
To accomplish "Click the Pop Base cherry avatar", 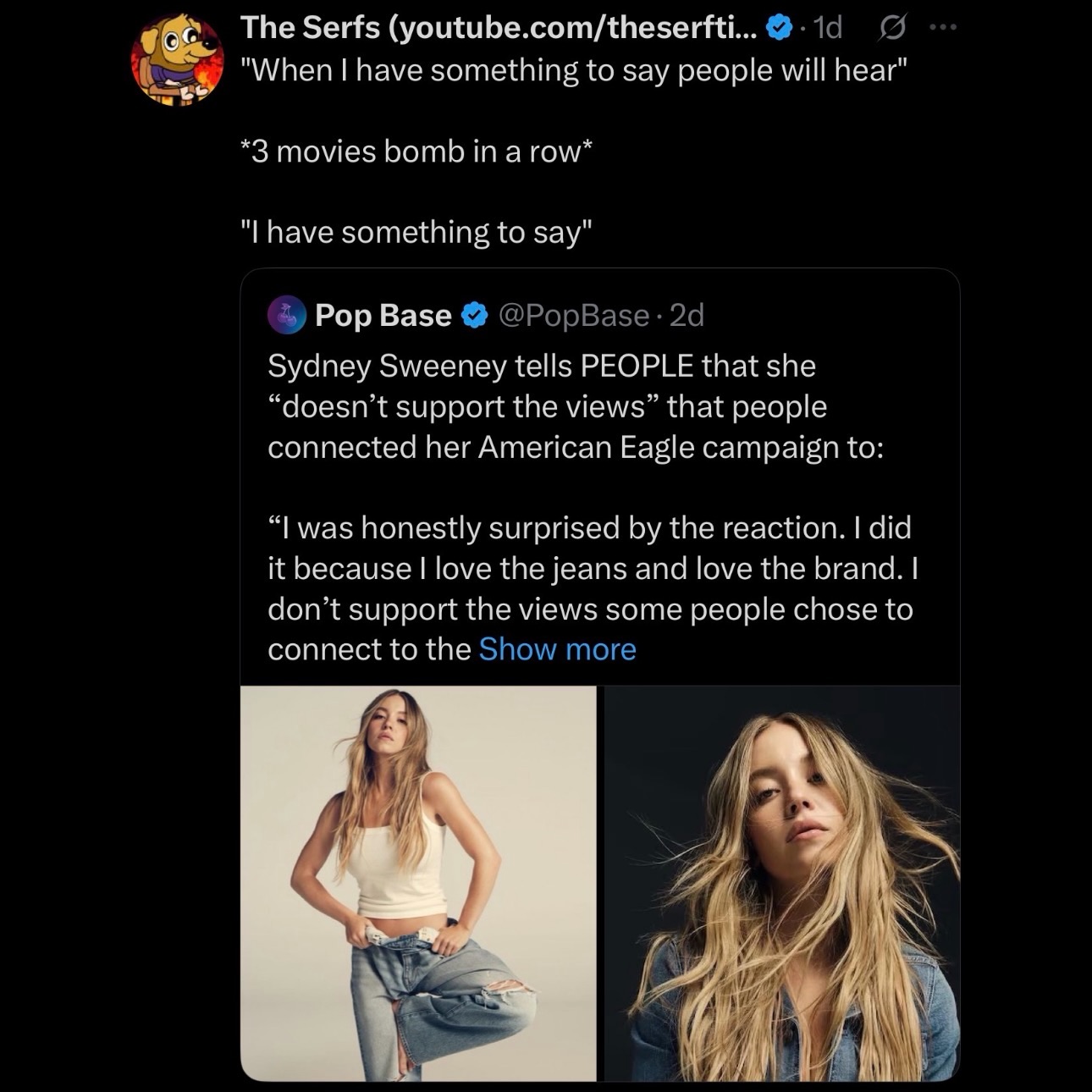I will pos(287,315).
